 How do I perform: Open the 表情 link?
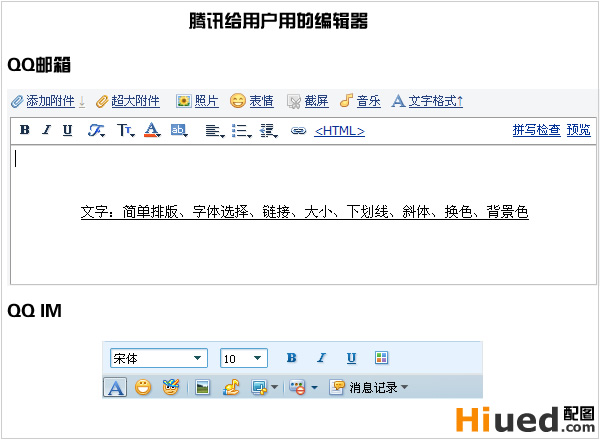pyautogui.click(x=261, y=101)
